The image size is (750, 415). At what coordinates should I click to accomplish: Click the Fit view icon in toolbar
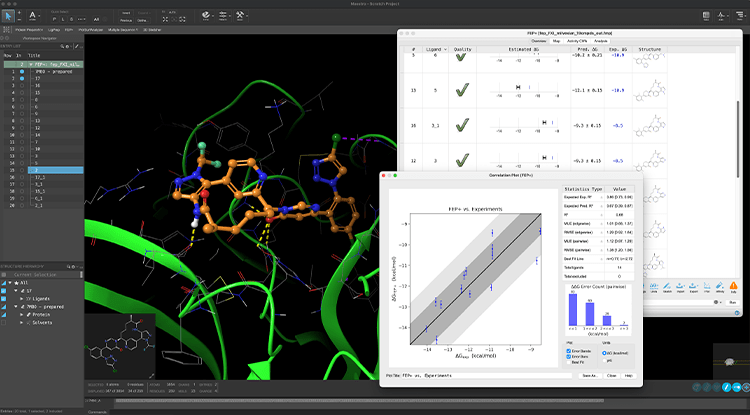165,20
